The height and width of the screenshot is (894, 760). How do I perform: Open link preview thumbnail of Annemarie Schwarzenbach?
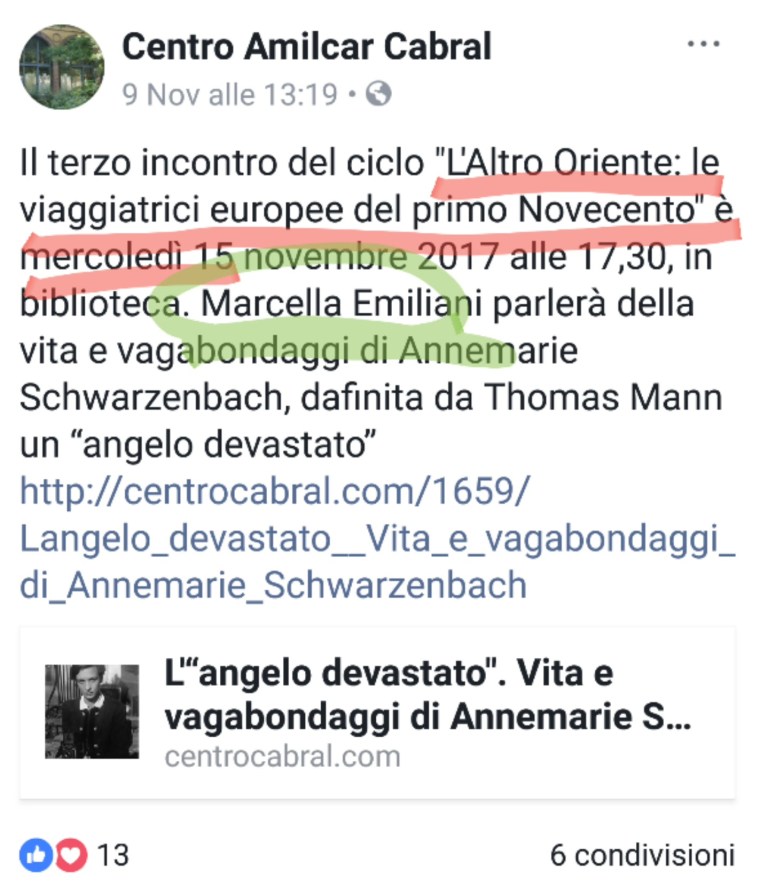click(x=92, y=712)
